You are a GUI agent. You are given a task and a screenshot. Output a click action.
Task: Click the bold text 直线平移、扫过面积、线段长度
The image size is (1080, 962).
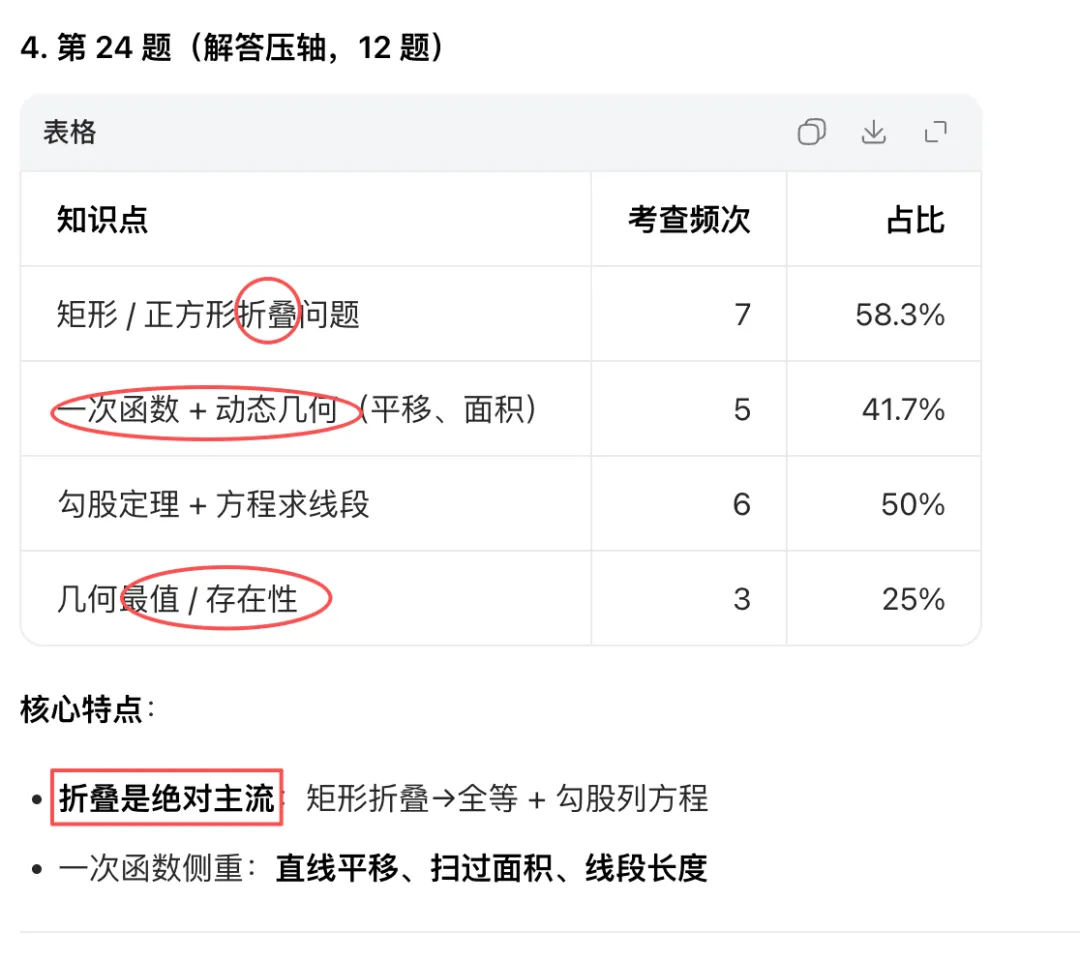492,868
